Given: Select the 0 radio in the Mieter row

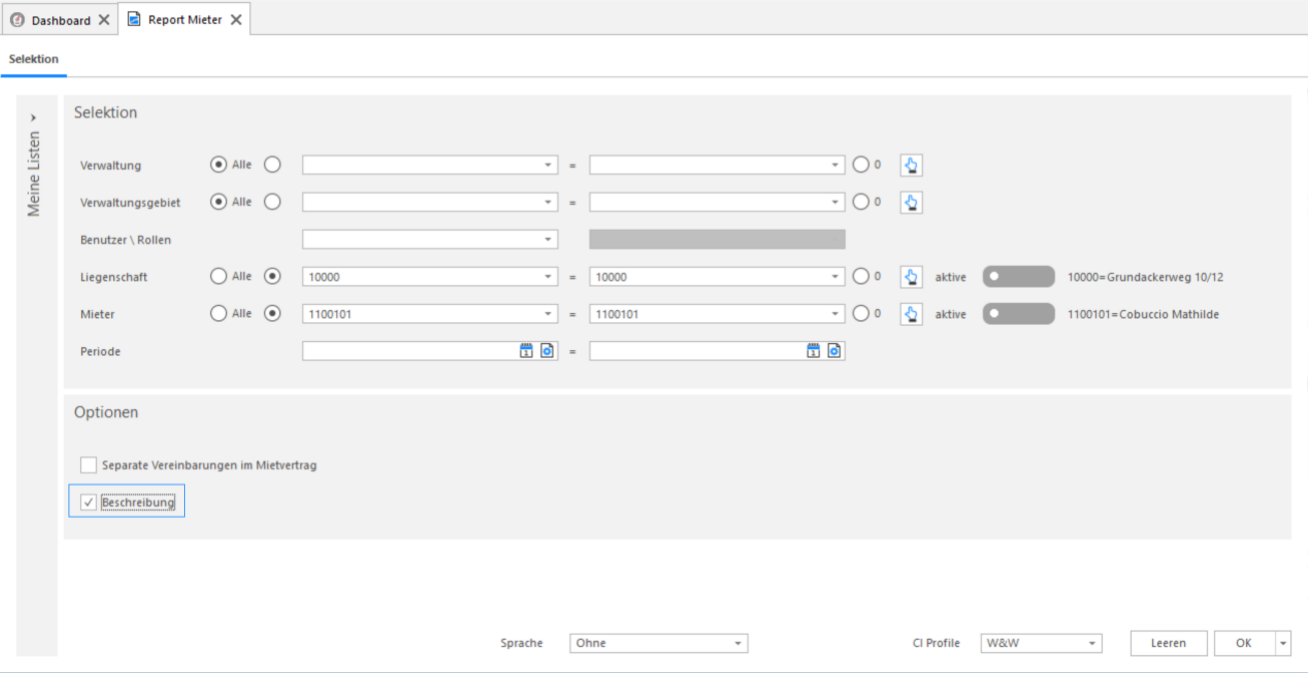Looking at the screenshot, I should 860,314.
